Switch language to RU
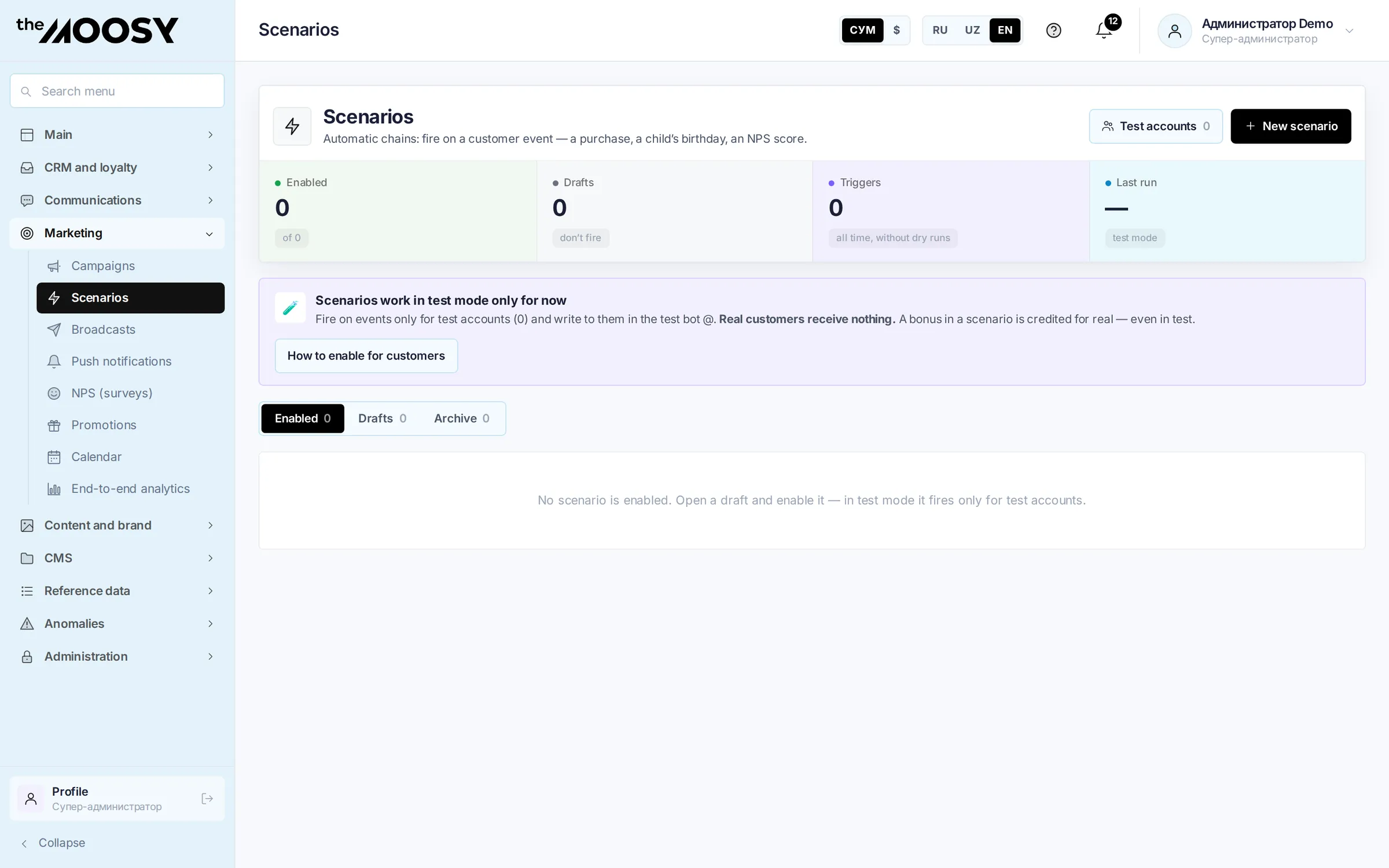 coord(940,30)
